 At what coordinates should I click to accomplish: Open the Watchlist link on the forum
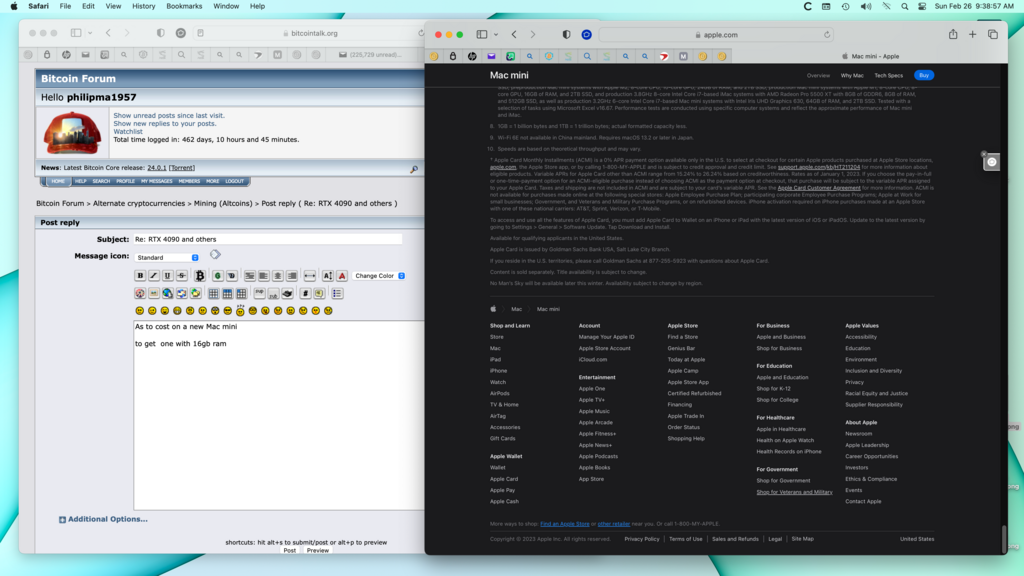pos(128,131)
